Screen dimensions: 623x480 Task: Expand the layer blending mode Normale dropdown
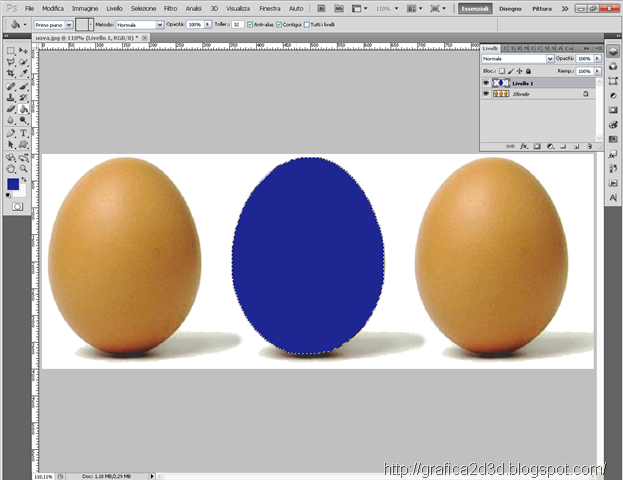[518, 59]
